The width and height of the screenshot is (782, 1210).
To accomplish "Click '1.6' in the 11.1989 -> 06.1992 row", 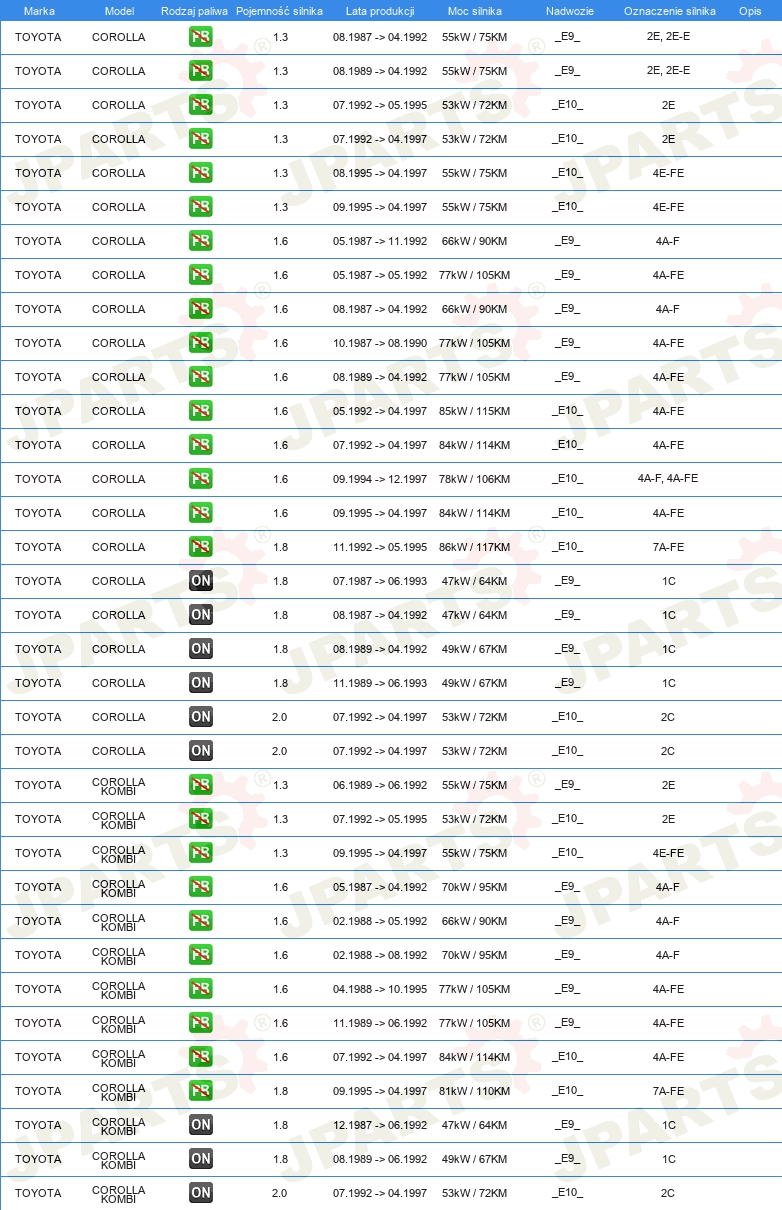I will [280, 1023].
